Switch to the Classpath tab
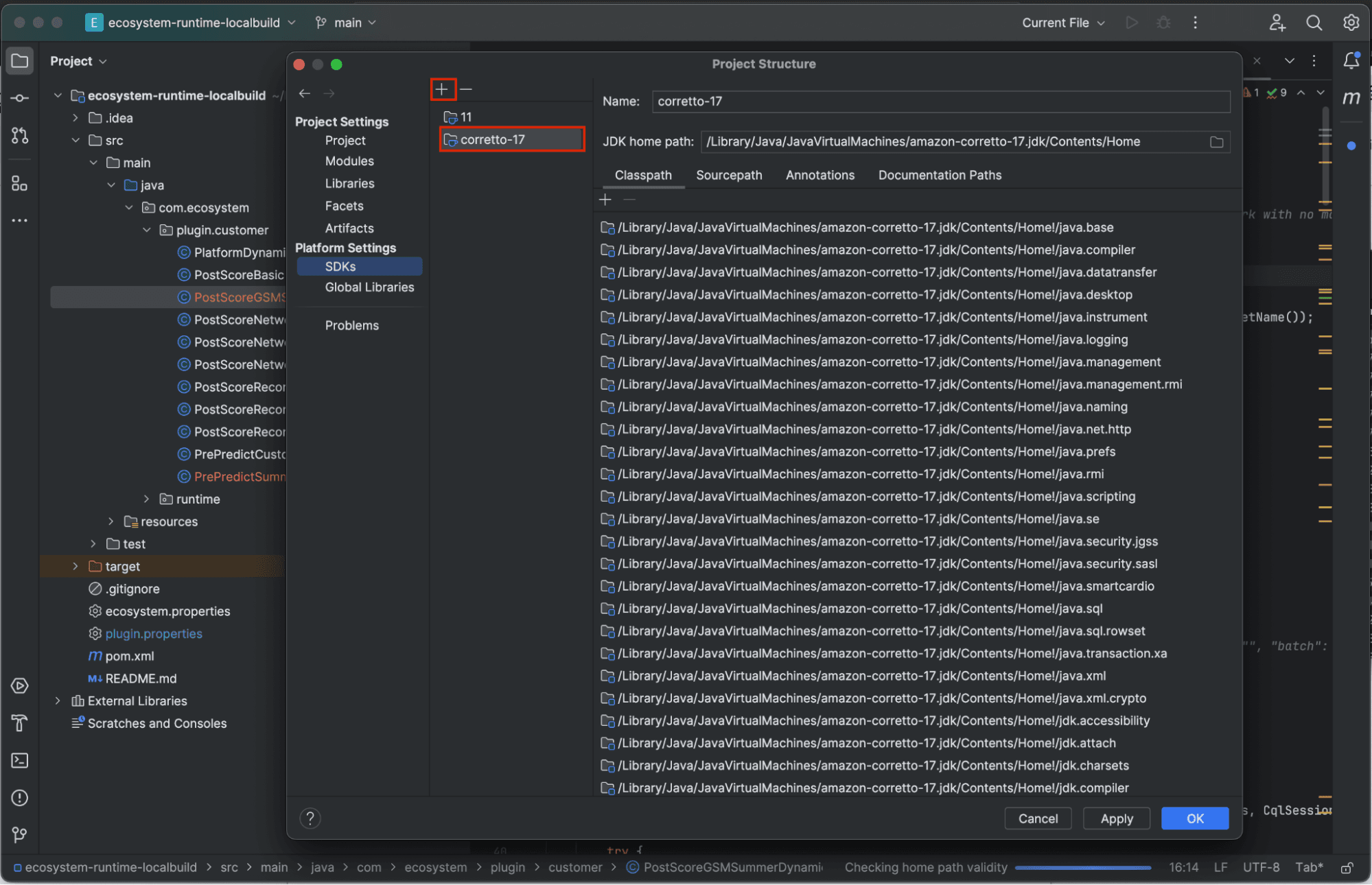Image resolution: width=1372 pixels, height=885 pixels. [x=643, y=176]
